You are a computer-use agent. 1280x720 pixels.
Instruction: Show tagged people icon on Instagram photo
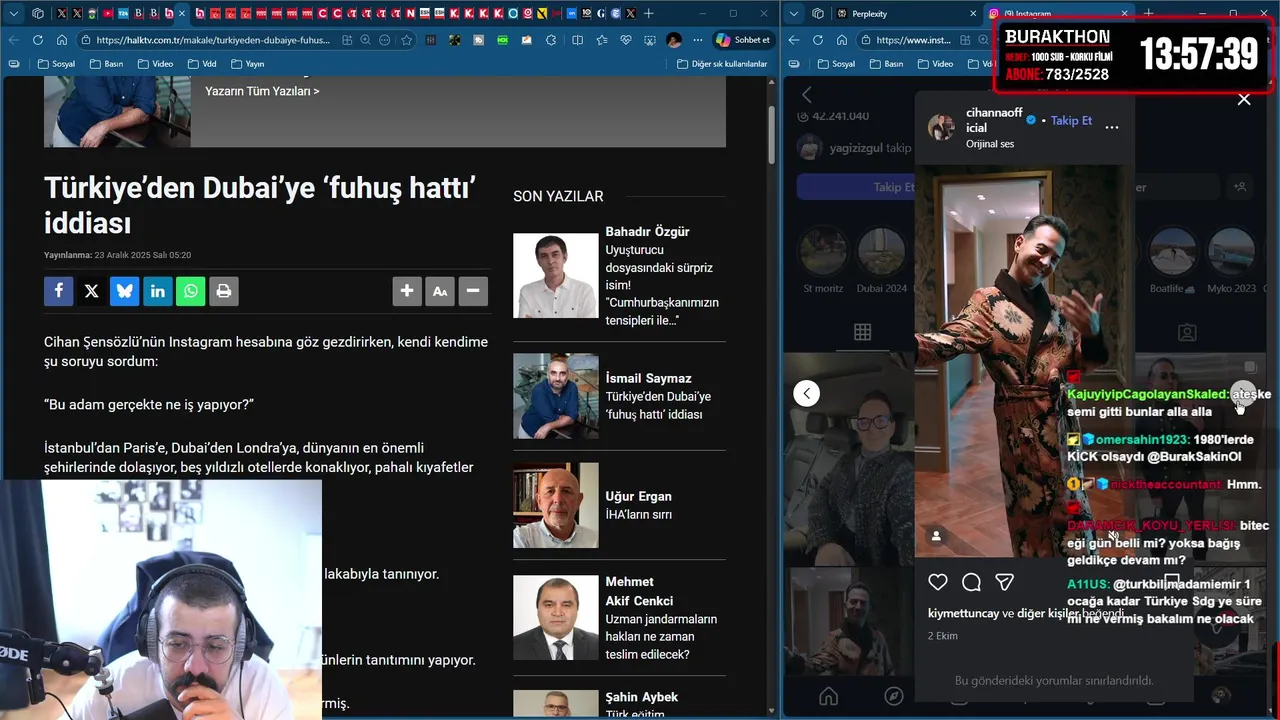[936, 536]
